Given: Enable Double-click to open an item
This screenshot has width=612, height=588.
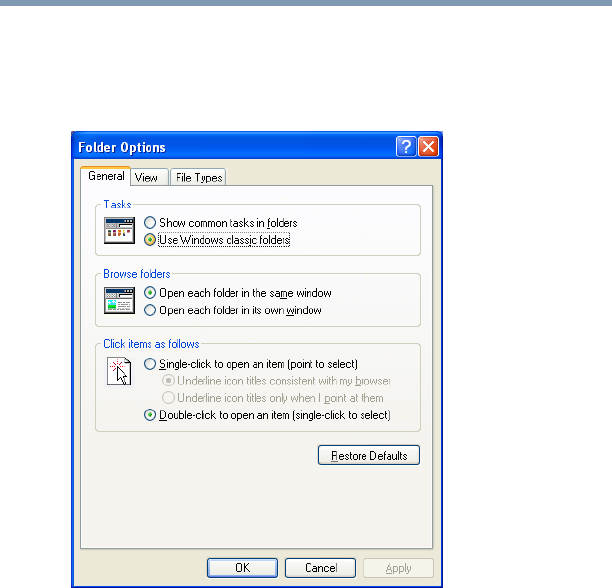Looking at the screenshot, I should point(267,415).
